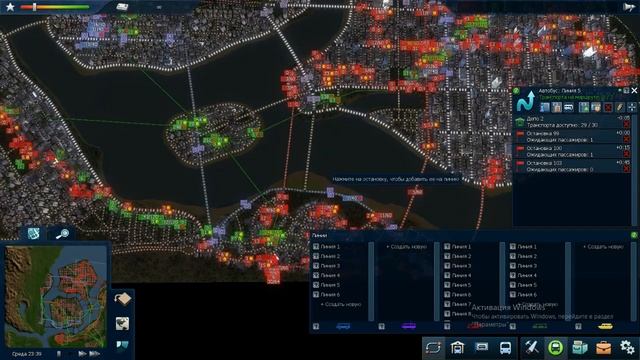Select bus Линия 4 in the list
Viewport: 640px width, 360px height.
[330, 275]
